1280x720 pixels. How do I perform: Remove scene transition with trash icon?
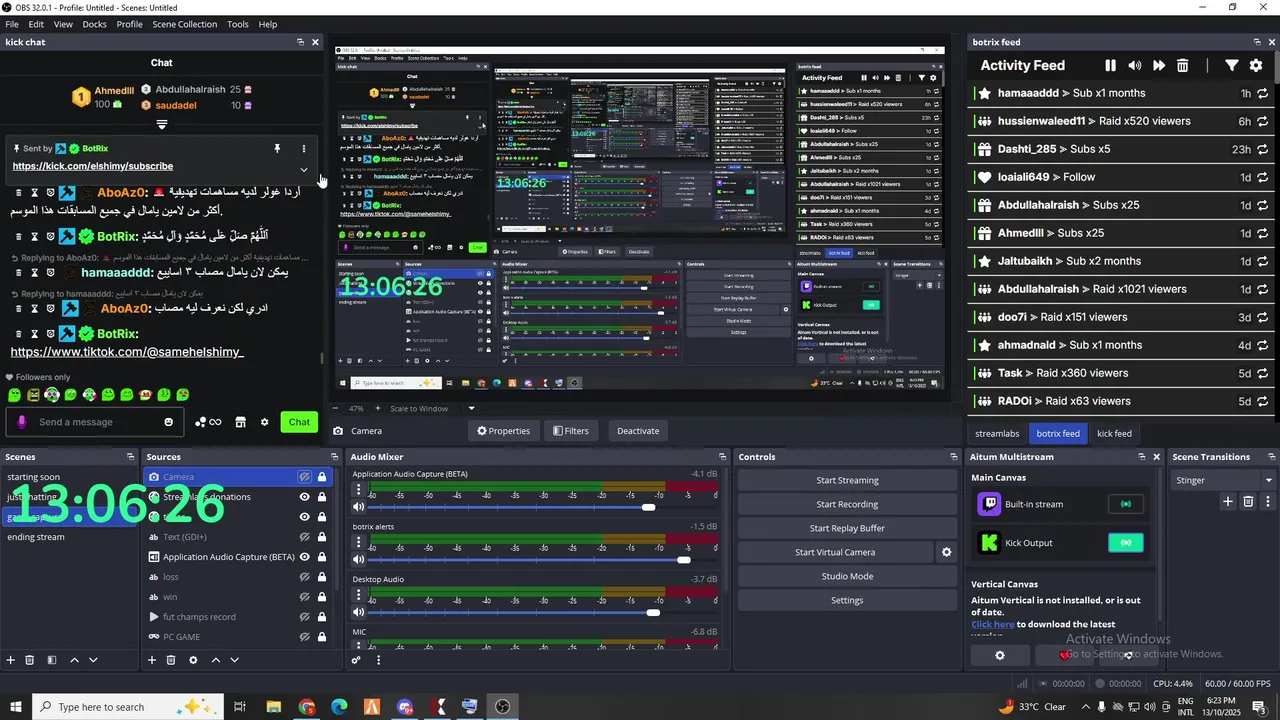[x=1248, y=502]
